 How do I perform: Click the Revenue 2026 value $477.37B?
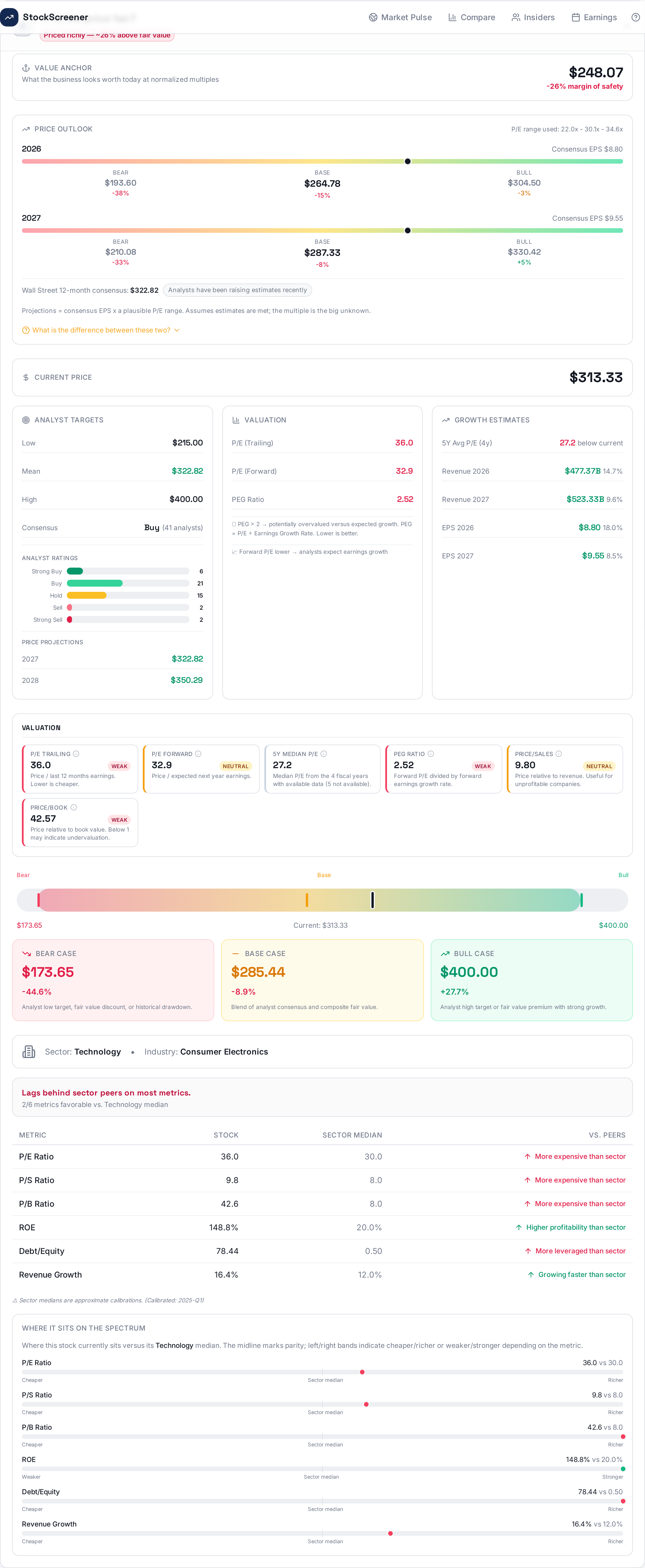(582, 471)
